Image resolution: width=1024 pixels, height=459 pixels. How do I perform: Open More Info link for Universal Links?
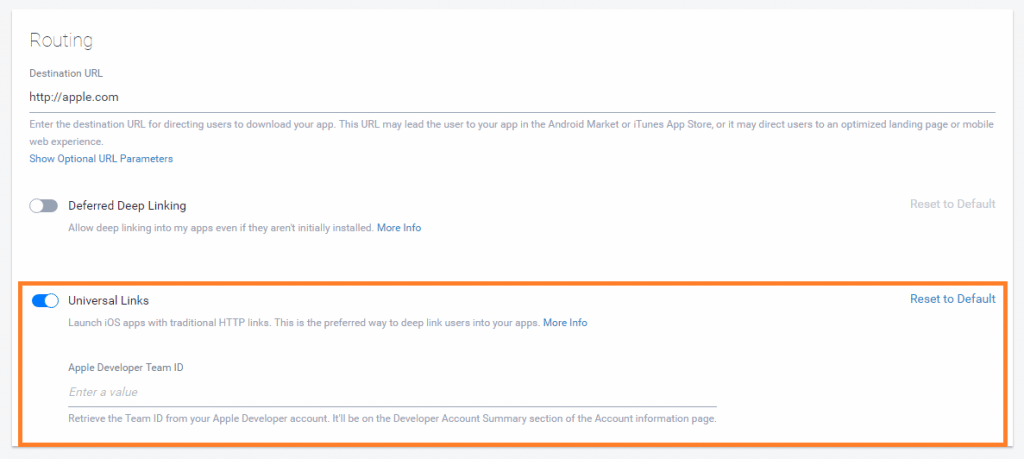point(565,323)
